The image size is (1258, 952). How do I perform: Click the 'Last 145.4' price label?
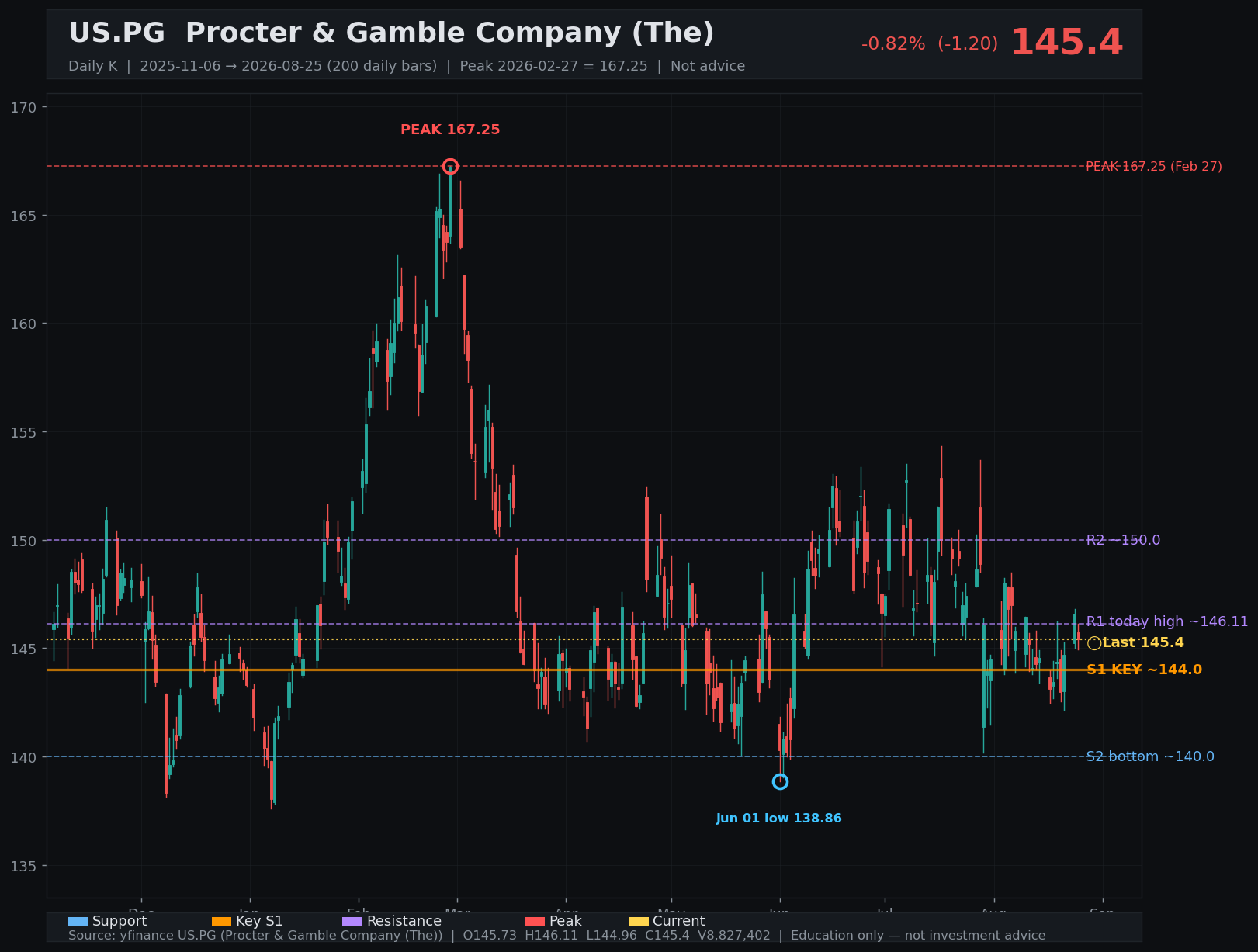pos(1142,642)
